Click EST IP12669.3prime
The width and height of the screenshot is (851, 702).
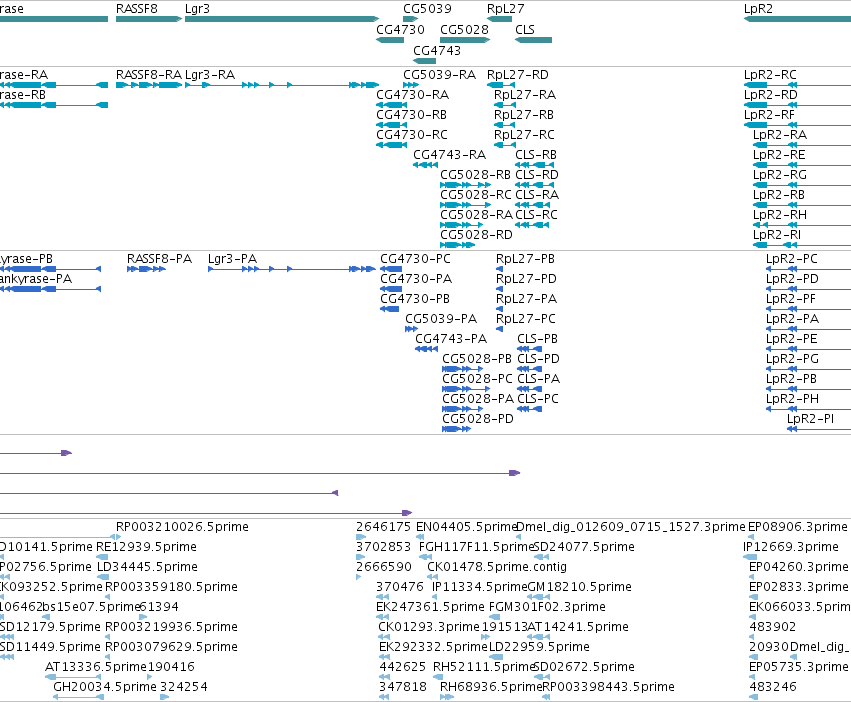point(791,547)
